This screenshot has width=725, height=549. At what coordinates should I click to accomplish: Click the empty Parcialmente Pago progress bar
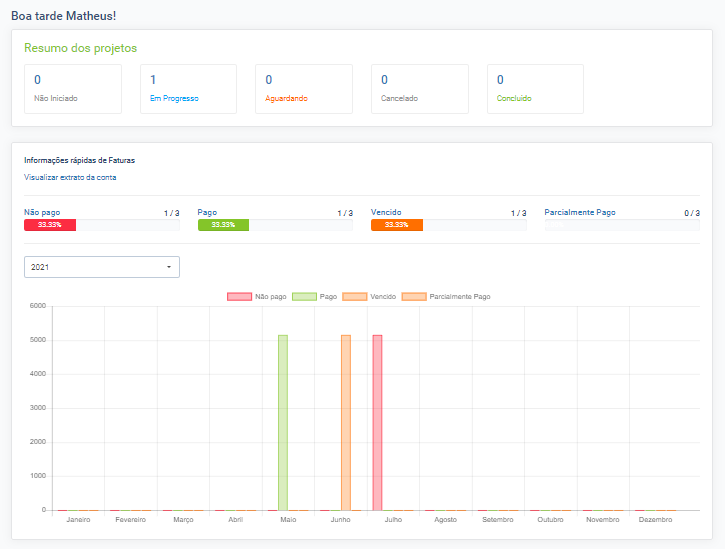(x=622, y=225)
